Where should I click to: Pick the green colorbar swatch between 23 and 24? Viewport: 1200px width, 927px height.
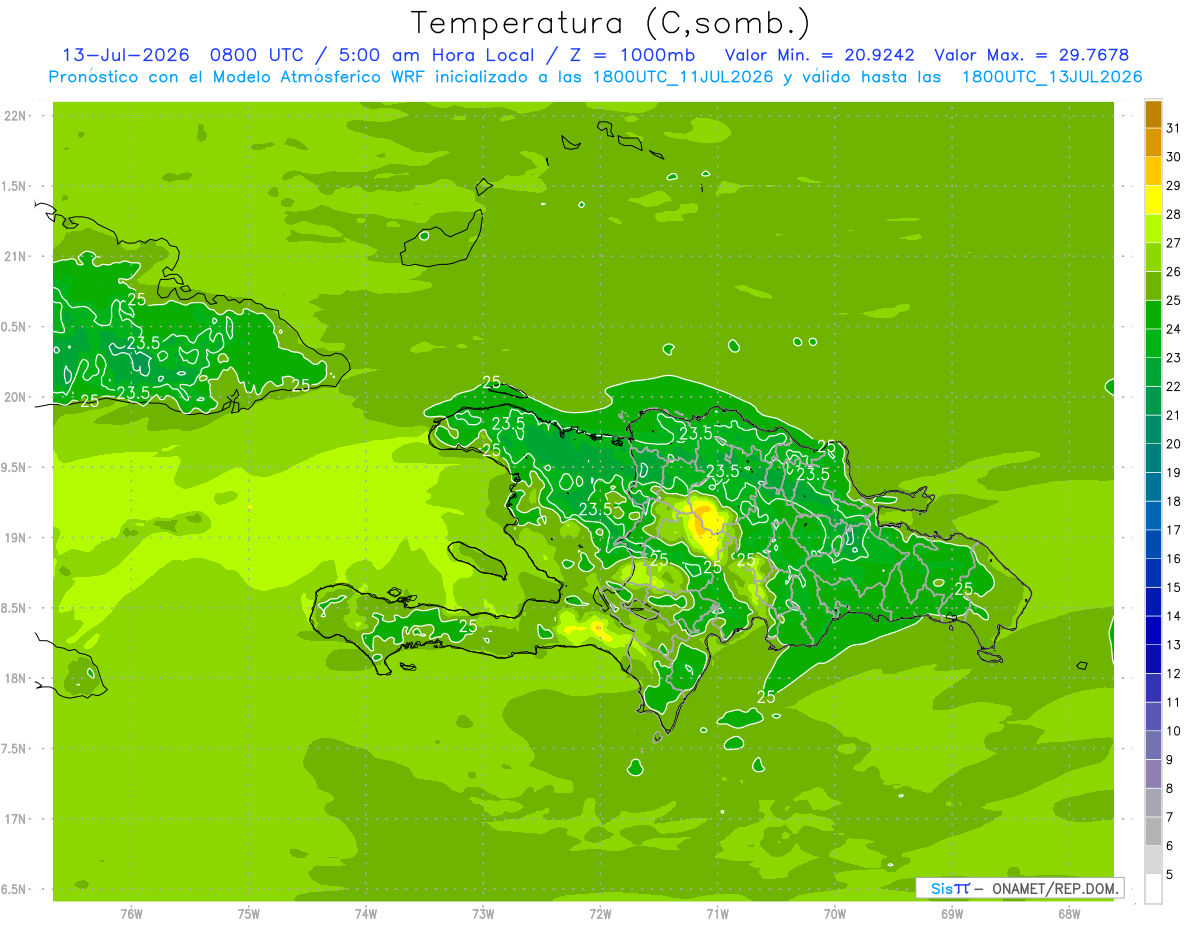tap(1153, 343)
